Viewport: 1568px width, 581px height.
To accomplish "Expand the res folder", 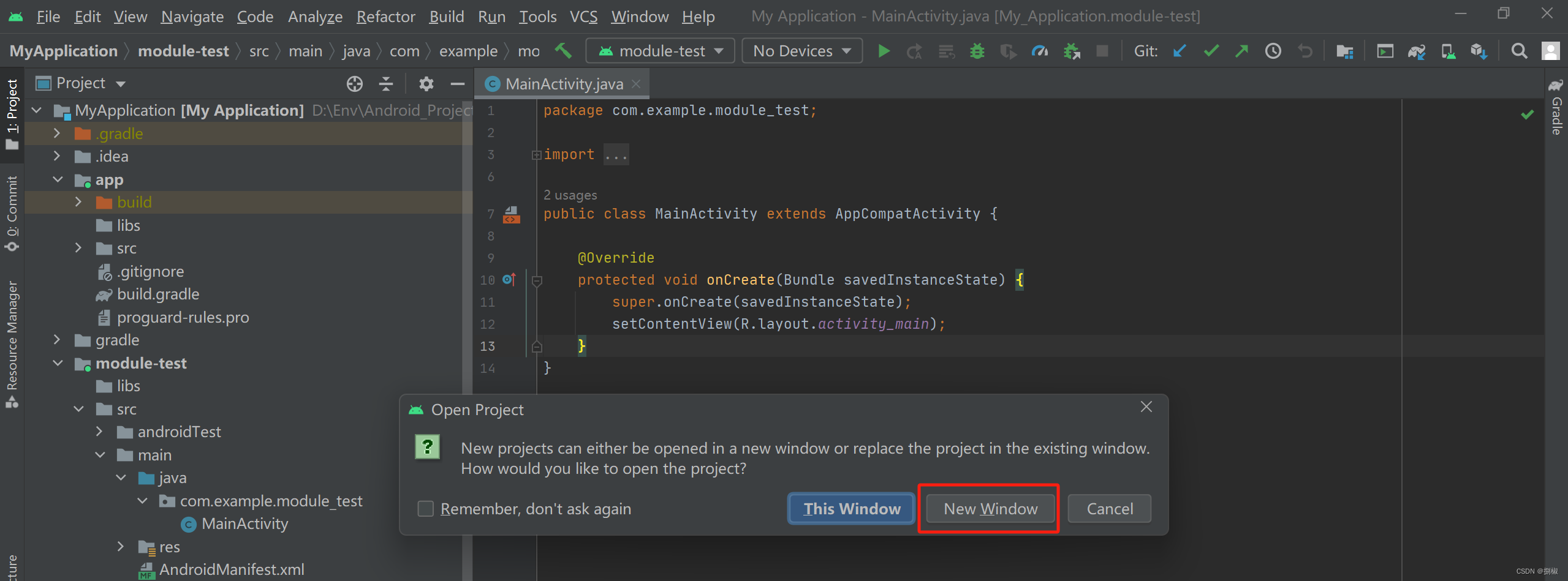I will tap(121, 547).
